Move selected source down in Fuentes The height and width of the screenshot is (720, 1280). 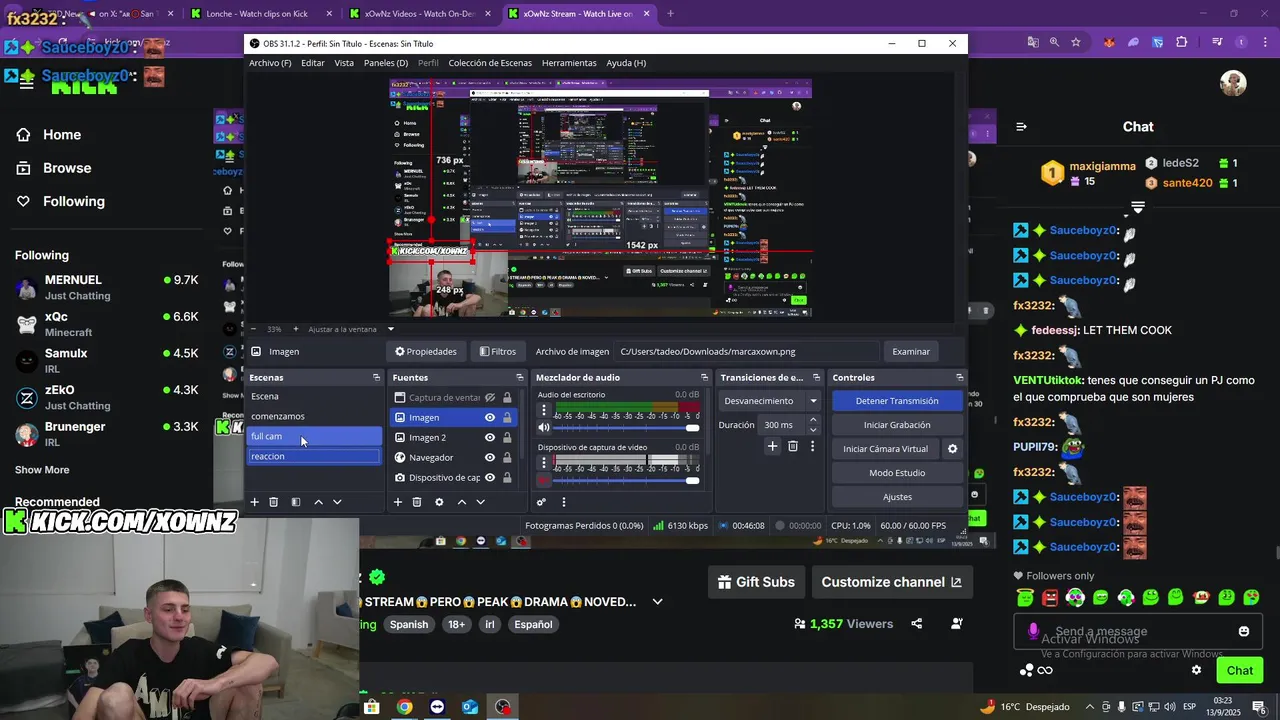point(480,502)
